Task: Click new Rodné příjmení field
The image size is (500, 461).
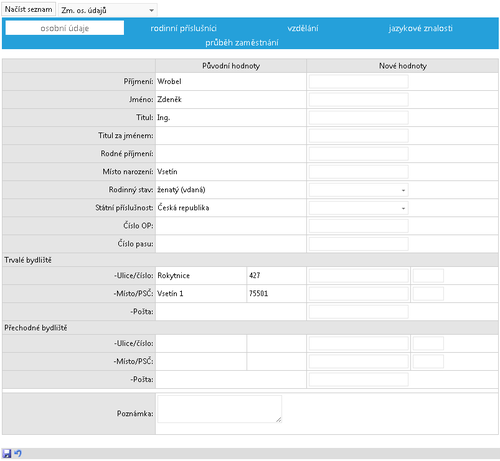Action: (358, 154)
